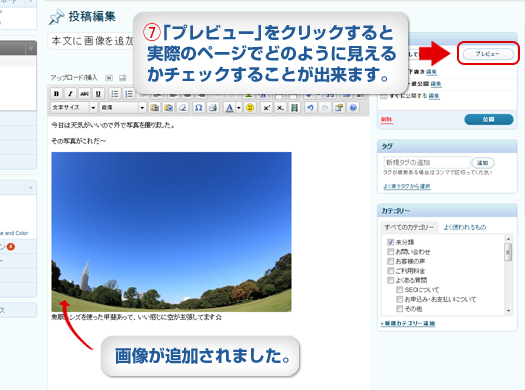Click the icon right of redo
The image size is (525, 390).
point(339,108)
